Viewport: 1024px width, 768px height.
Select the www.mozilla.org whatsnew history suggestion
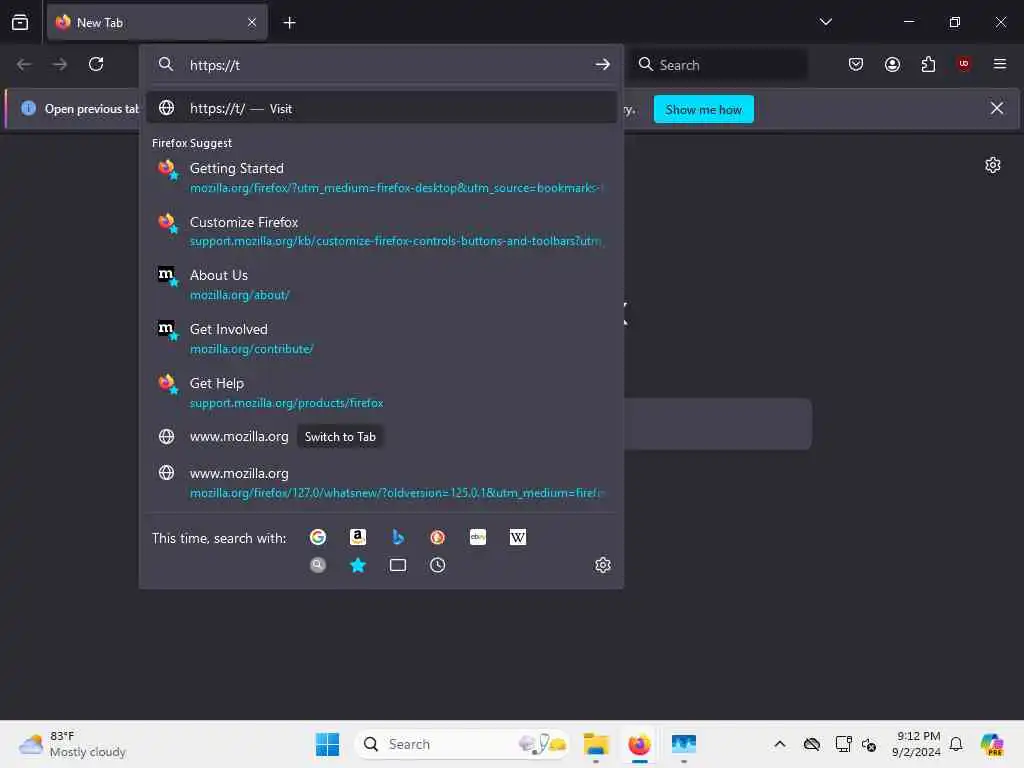click(381, 483)
